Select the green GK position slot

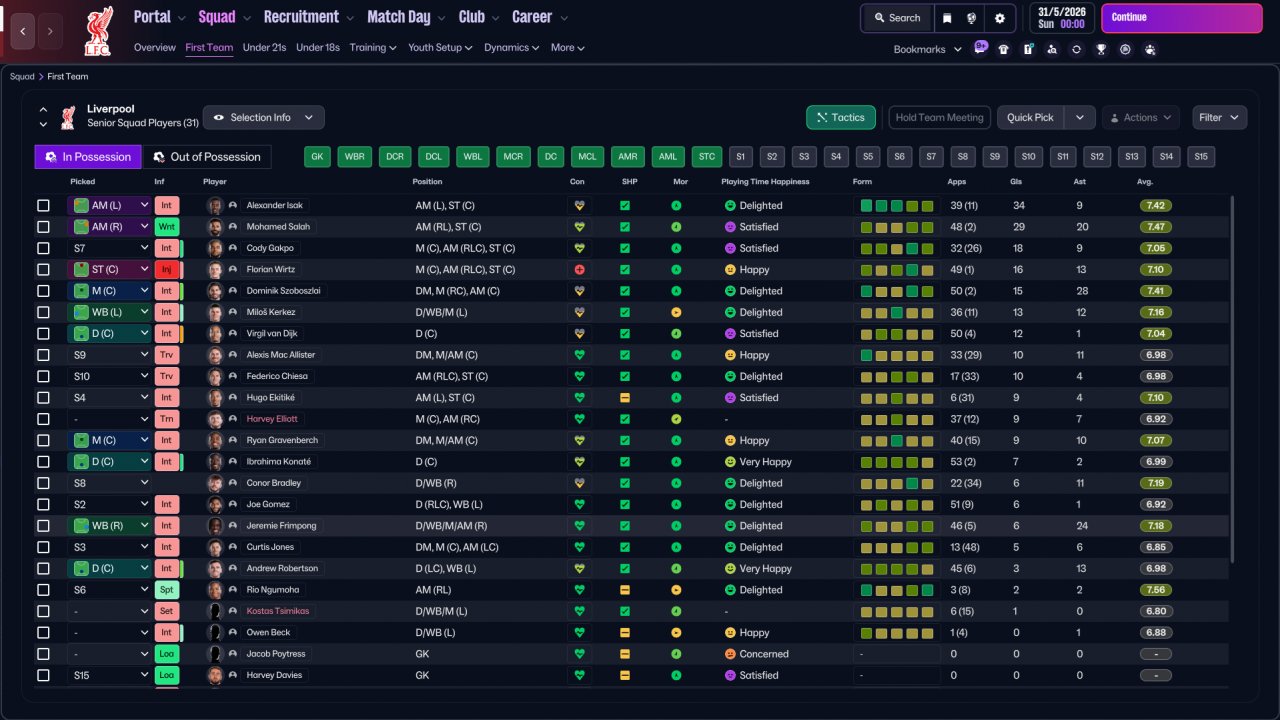click(318, 157)
